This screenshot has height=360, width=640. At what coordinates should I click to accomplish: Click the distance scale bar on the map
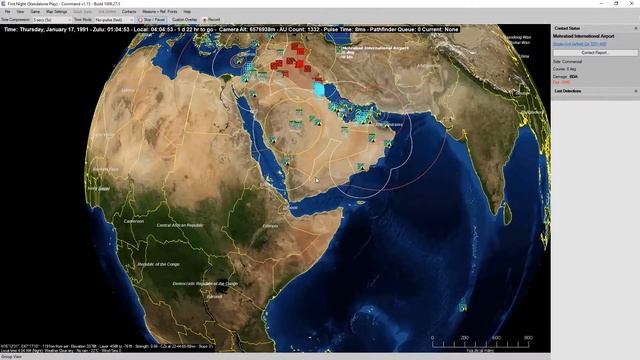click(x=482, y=343)
